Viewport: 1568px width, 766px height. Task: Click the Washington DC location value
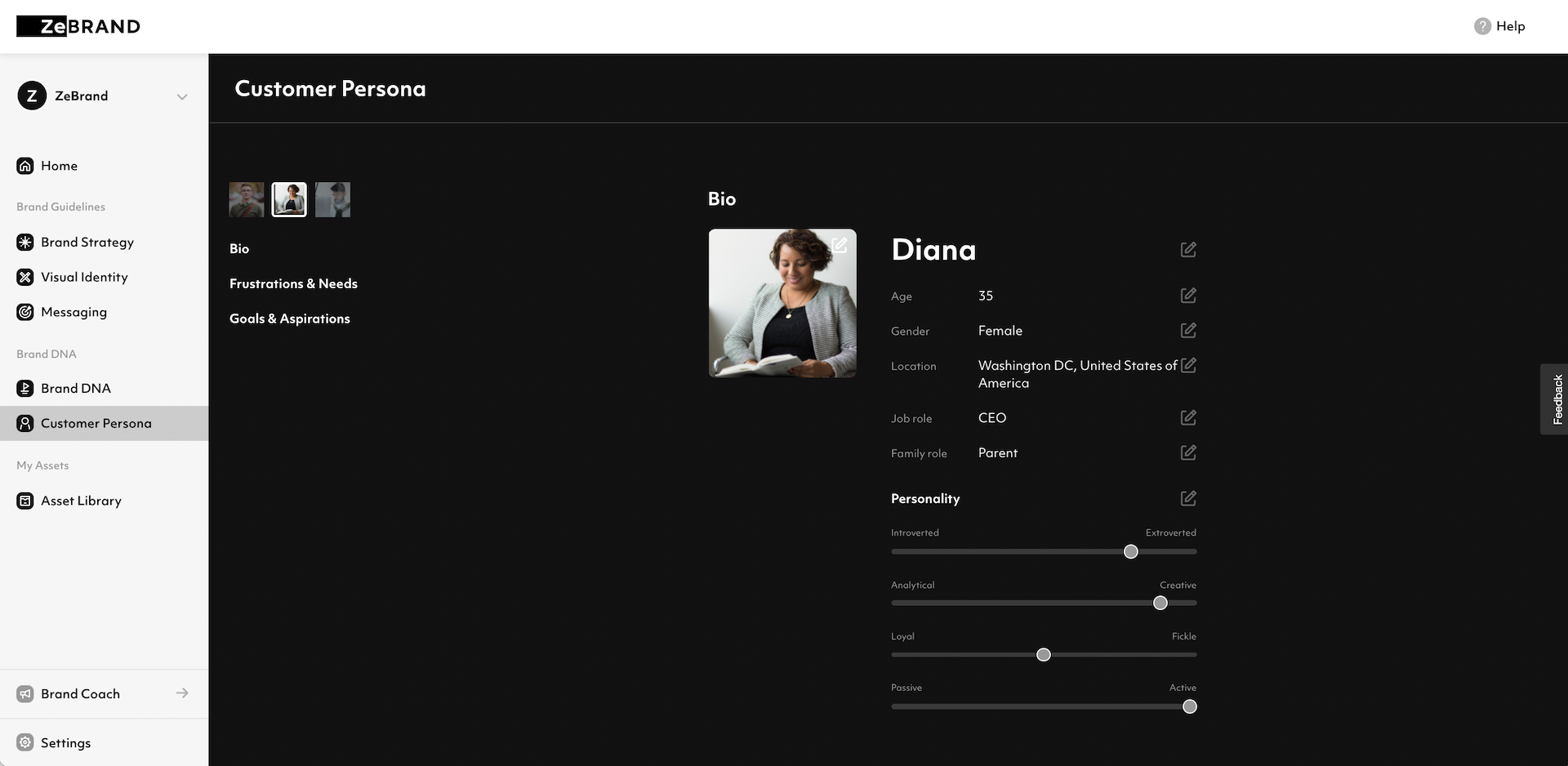pyautogui.click(x=1078, y=374)
